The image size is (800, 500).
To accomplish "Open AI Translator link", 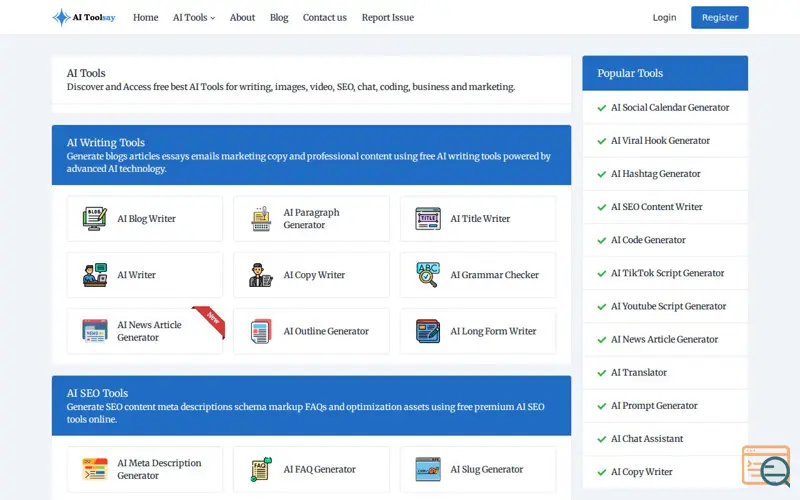I will pos(639,372).
